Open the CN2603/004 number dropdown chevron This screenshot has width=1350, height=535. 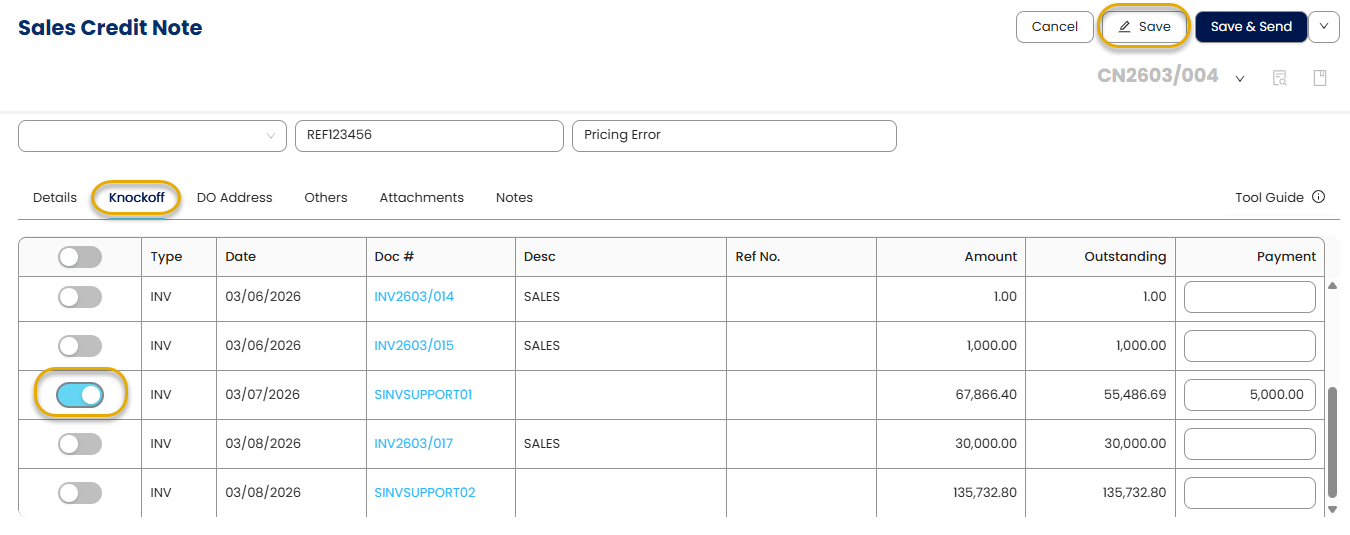coord(1240,79)
